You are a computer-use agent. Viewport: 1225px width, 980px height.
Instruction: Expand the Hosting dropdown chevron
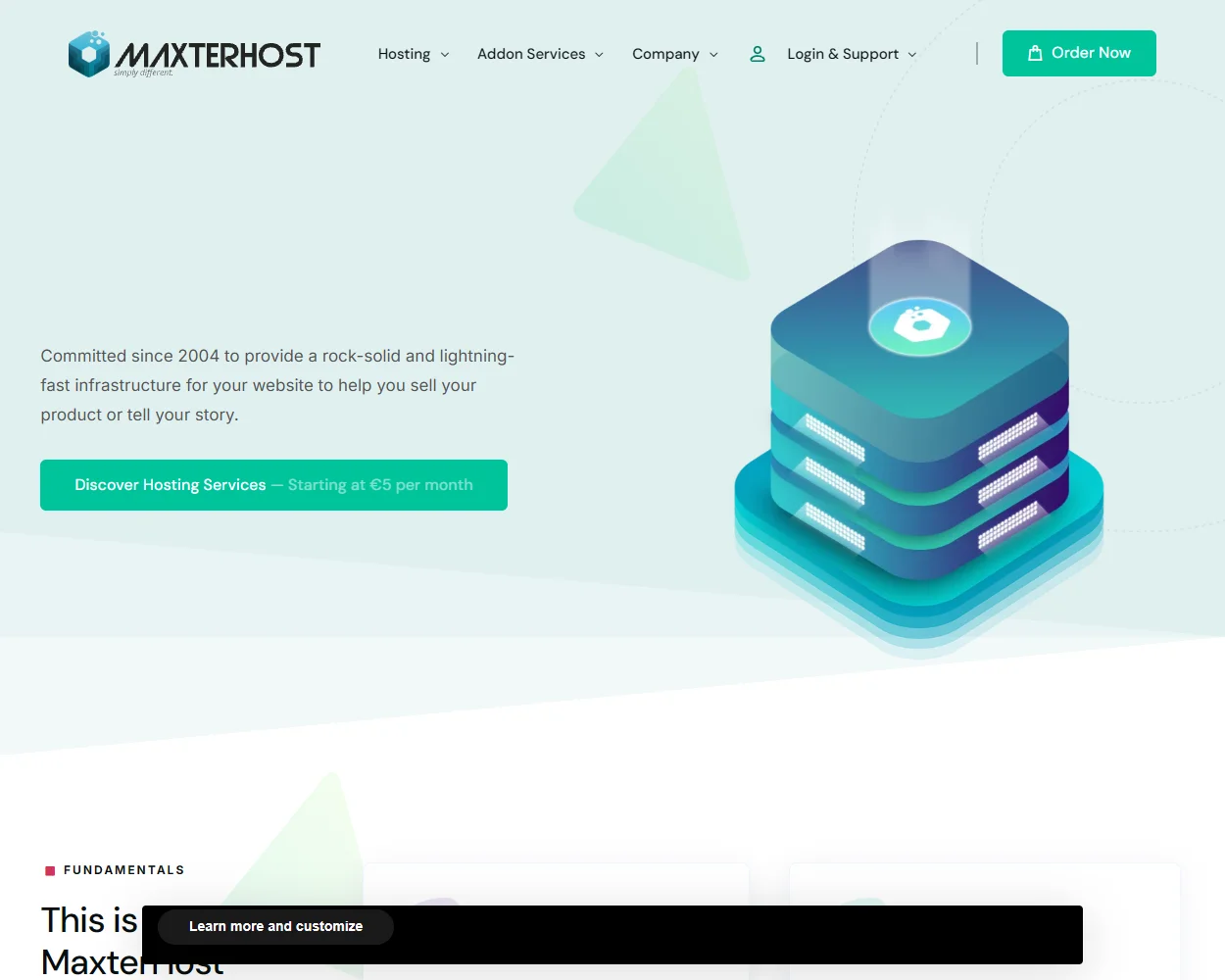click(446, 55)
